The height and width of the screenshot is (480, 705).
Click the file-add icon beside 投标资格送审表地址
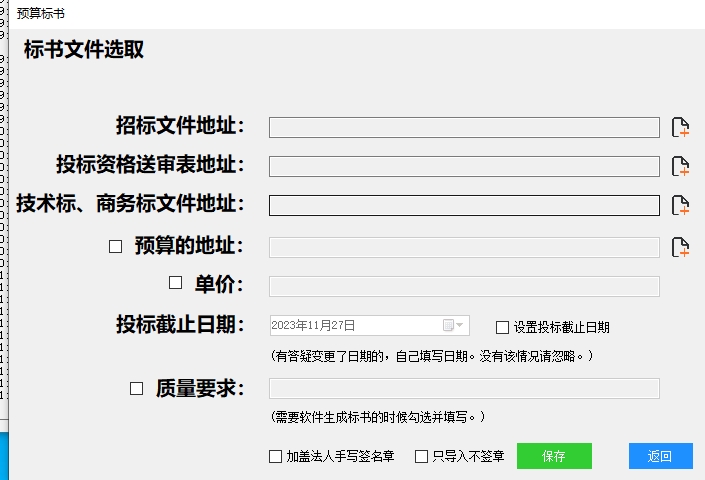[x=680, y=166]
